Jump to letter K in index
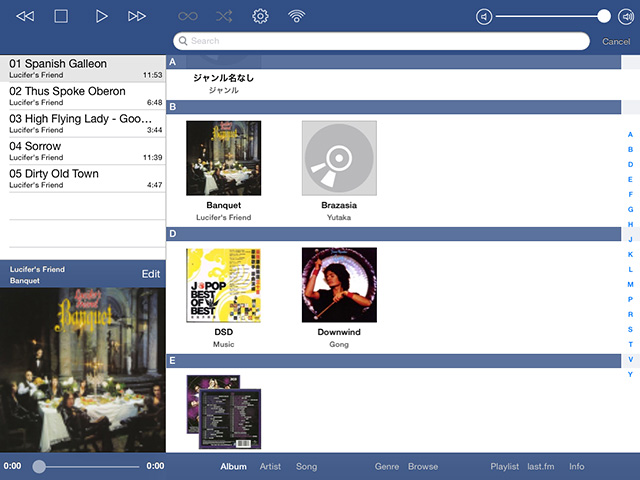The image size is (640, 480). [x=630, y=254]
